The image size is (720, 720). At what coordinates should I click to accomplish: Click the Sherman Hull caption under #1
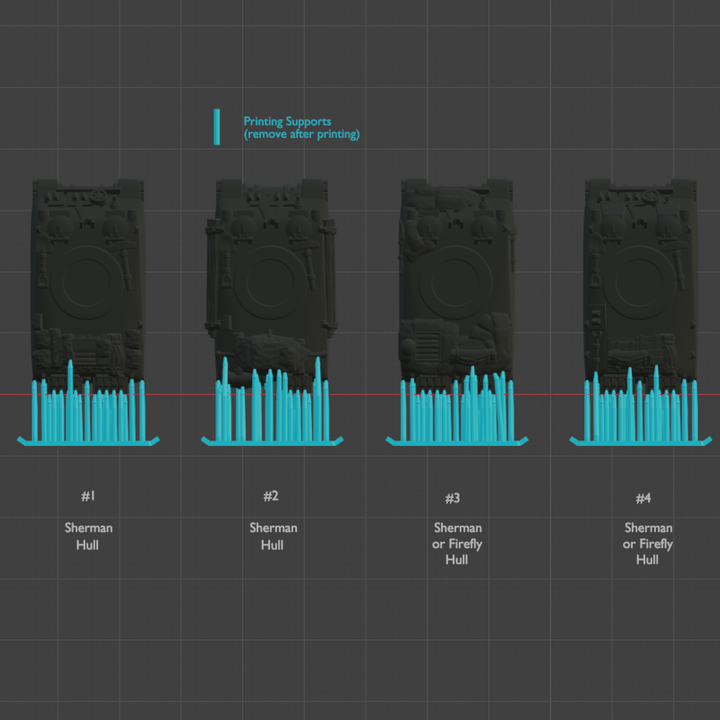pyautogui.click(x=89, y=536)
